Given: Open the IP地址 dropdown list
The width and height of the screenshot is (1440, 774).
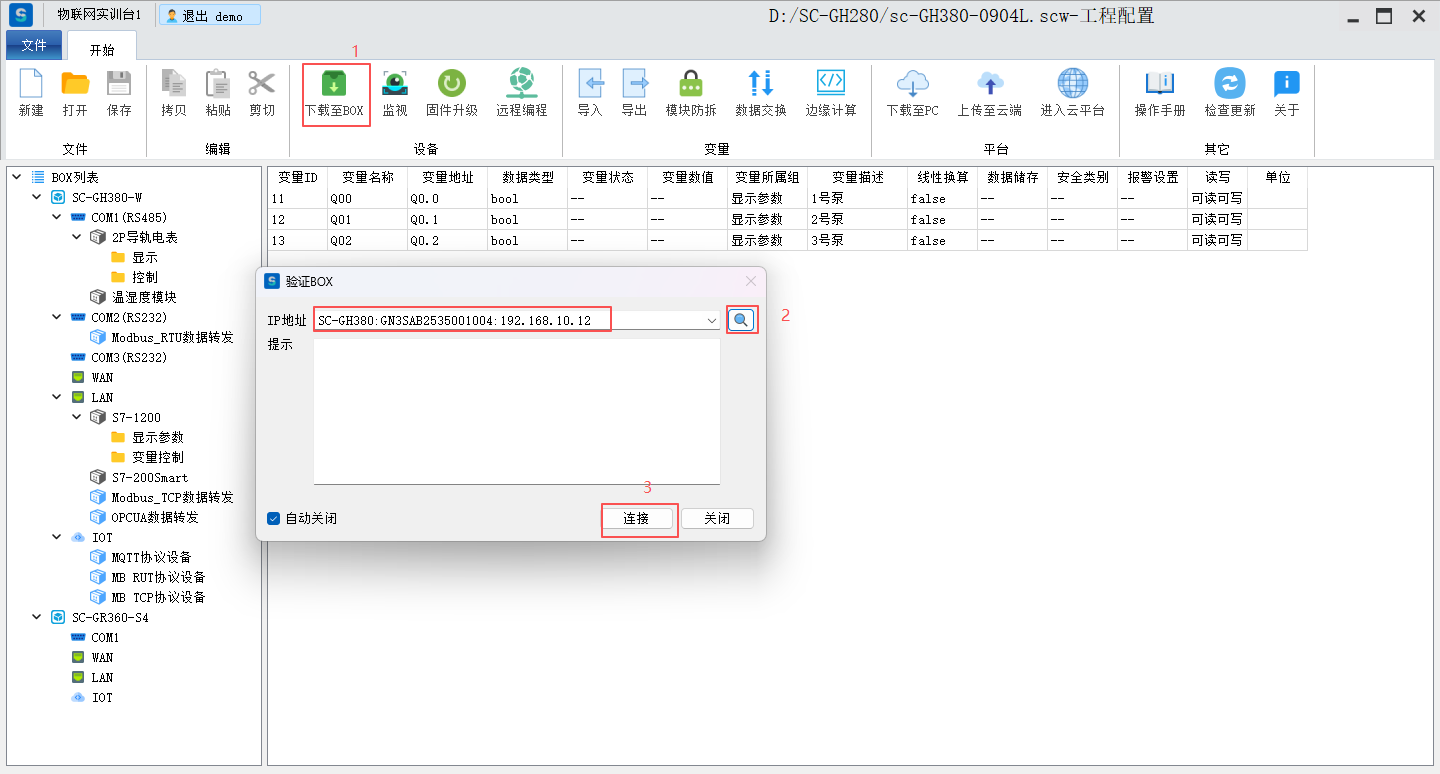Looking at the screenshot, I should coord(711,321).
